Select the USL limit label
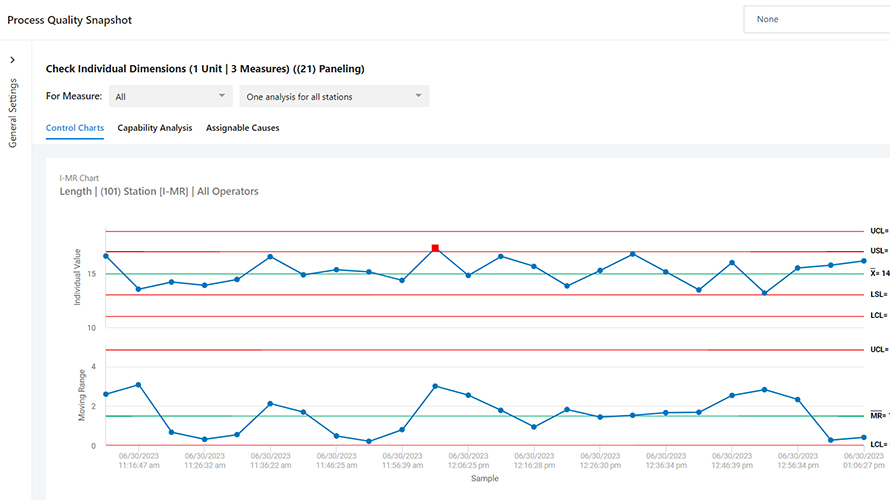Screen dimensions: 890x500 pyautogui.click(x=878, y=251)
